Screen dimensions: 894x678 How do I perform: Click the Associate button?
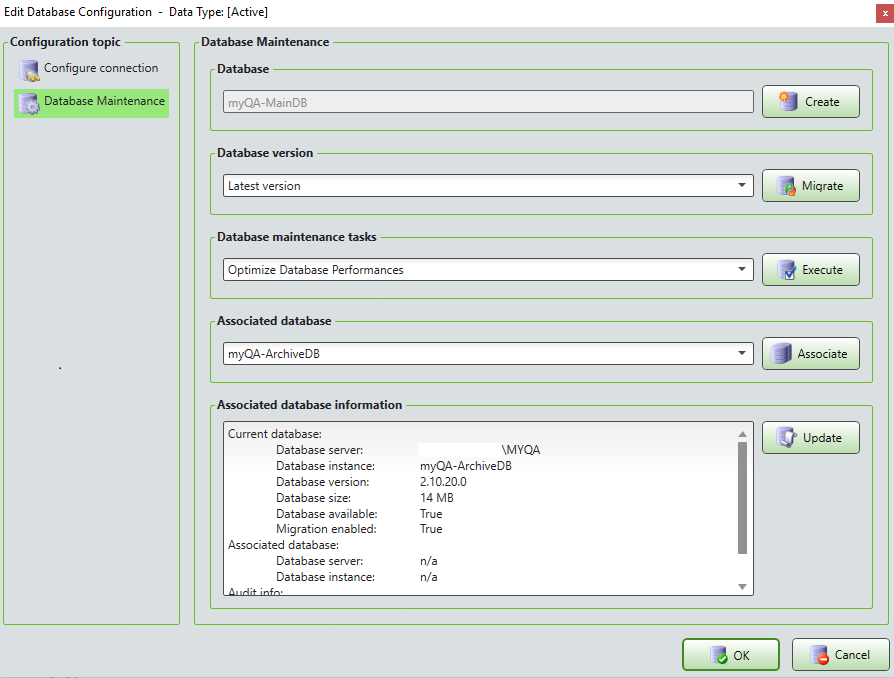pyautogui.click(x=810, y=354)
